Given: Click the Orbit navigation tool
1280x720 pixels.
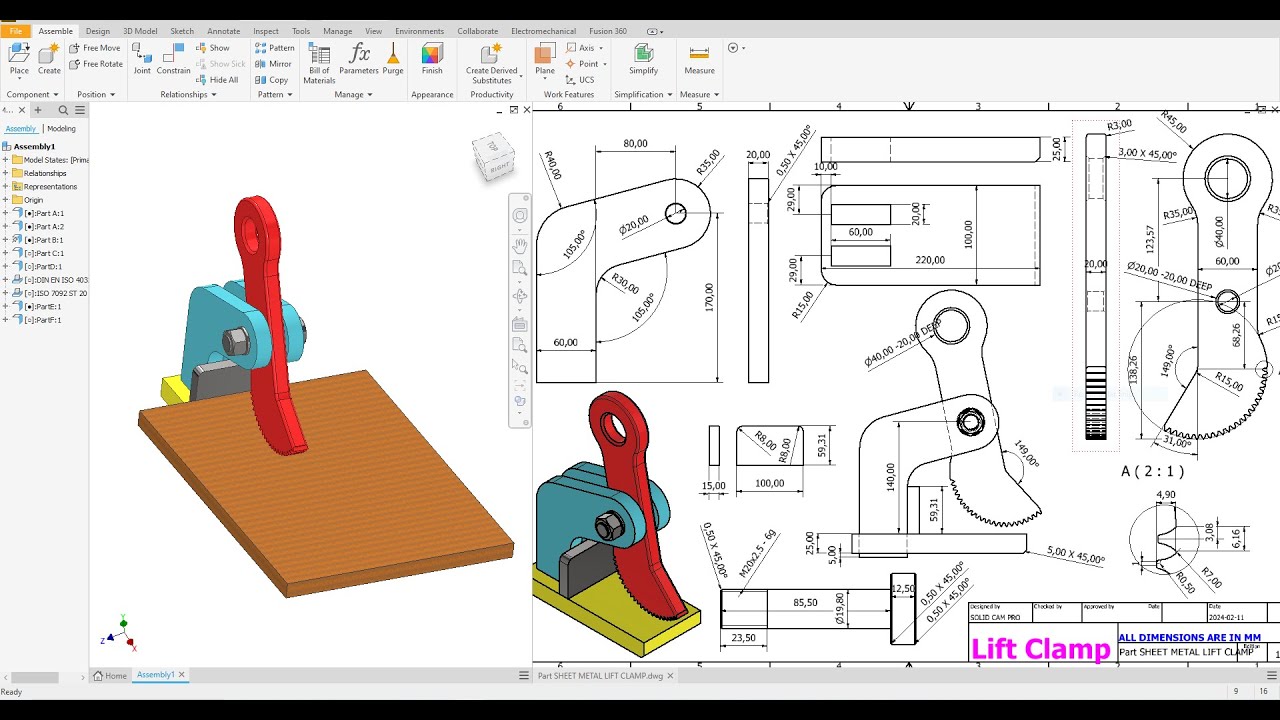Looking at the screenshot, I should tap(520, 296).
